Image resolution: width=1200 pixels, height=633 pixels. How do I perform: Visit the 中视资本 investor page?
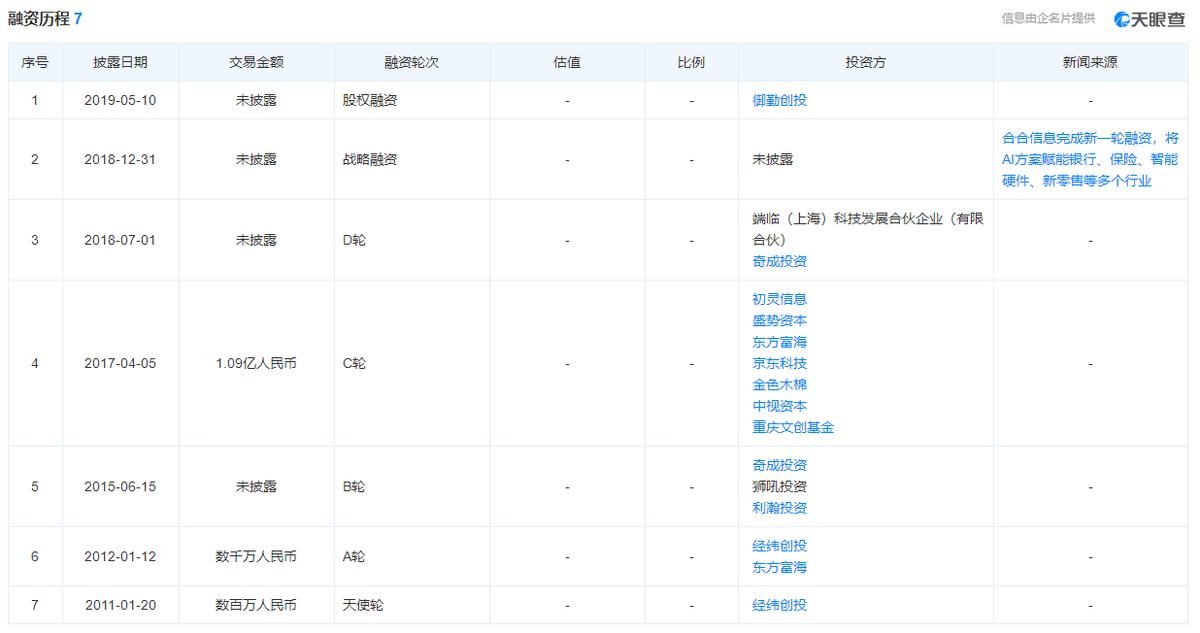click(779, 406)
